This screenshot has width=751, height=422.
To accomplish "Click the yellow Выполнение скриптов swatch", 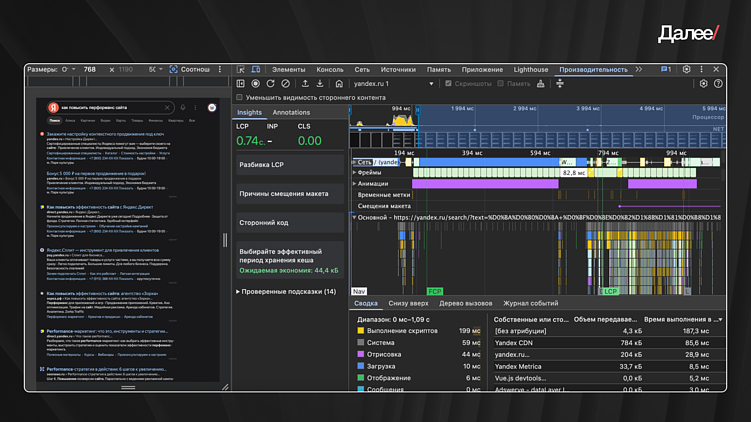I will coord(361,331).
